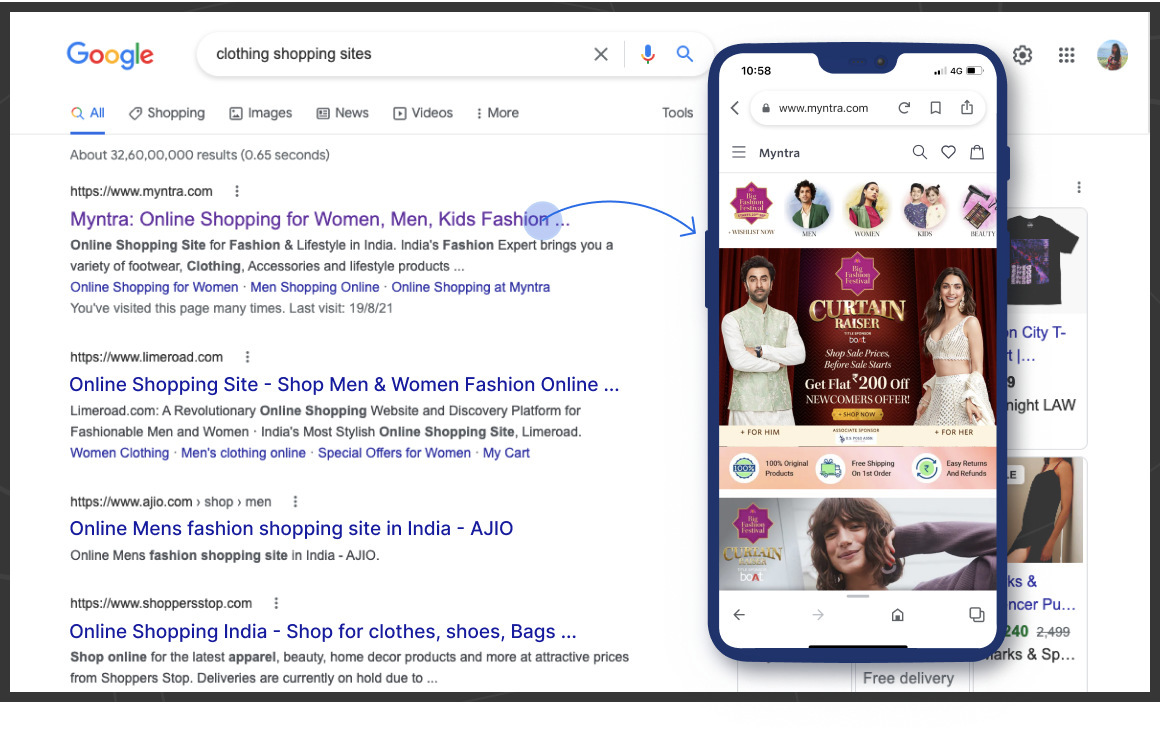Click the https://www.myntra.com URL text

pyautogui.click(x=141, y=191)
